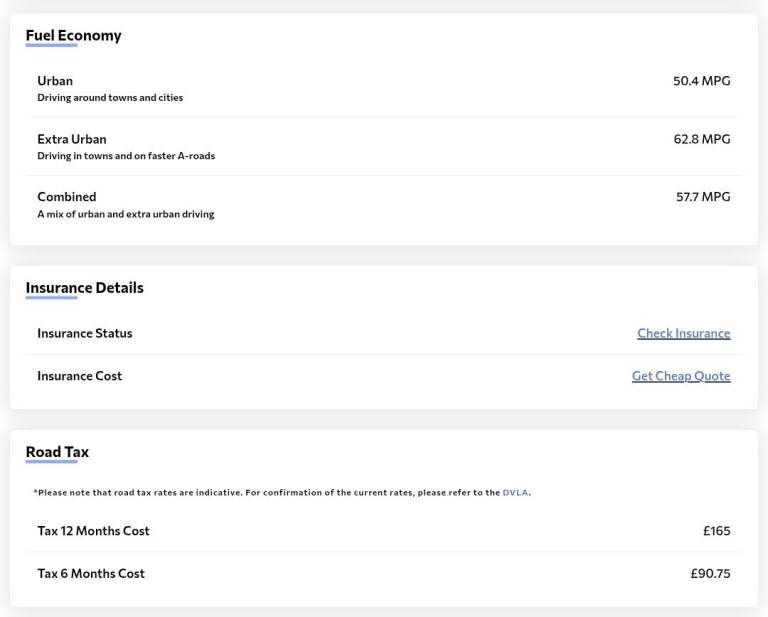Select the Urban fuel economy label

[x=55, y=81]
